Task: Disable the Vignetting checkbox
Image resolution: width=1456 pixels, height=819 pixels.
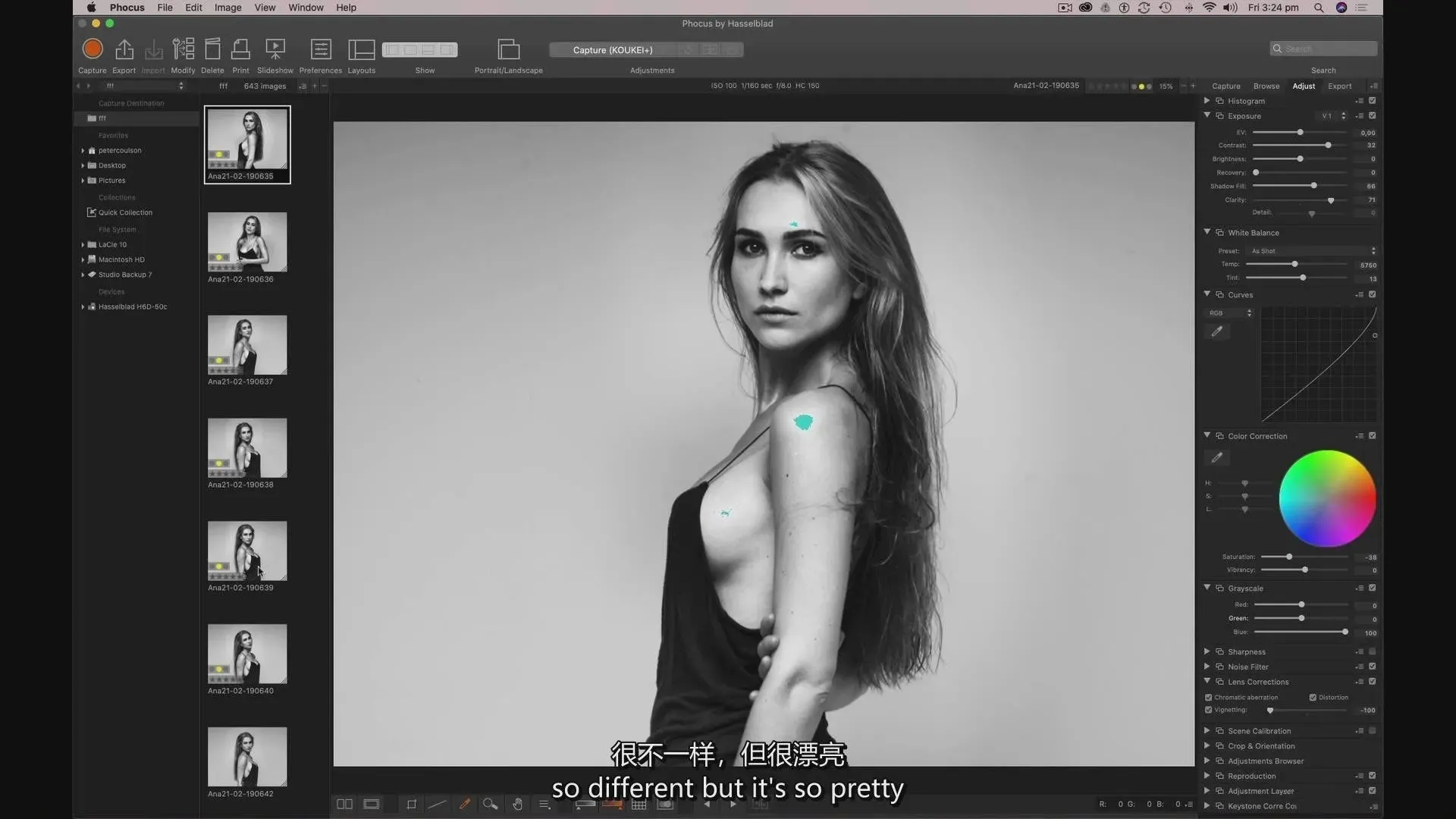Action: (x=1209, y=711)
